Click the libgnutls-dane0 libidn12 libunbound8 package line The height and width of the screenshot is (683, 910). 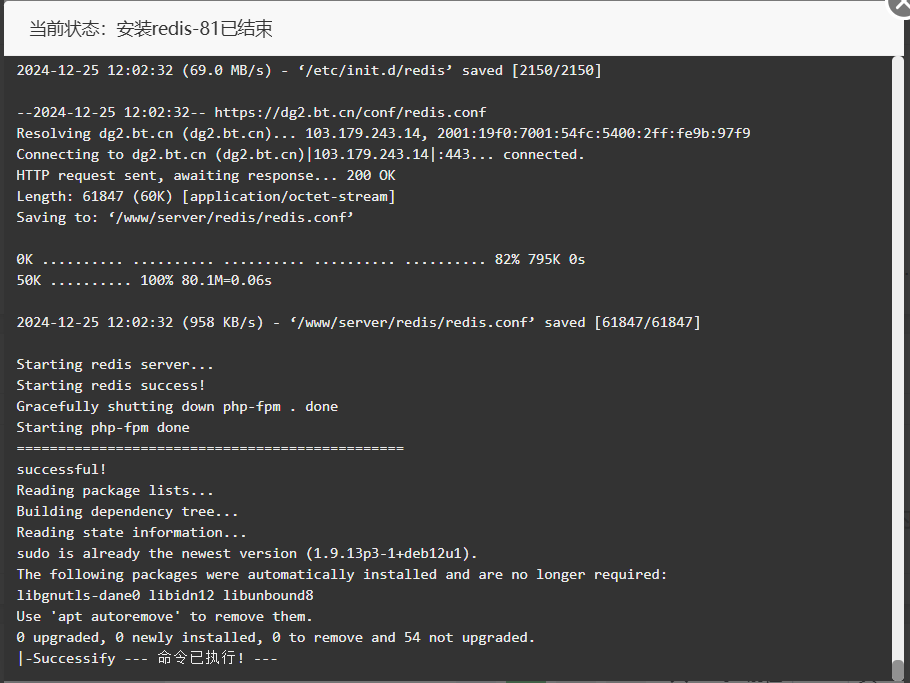tap(165, 595)
